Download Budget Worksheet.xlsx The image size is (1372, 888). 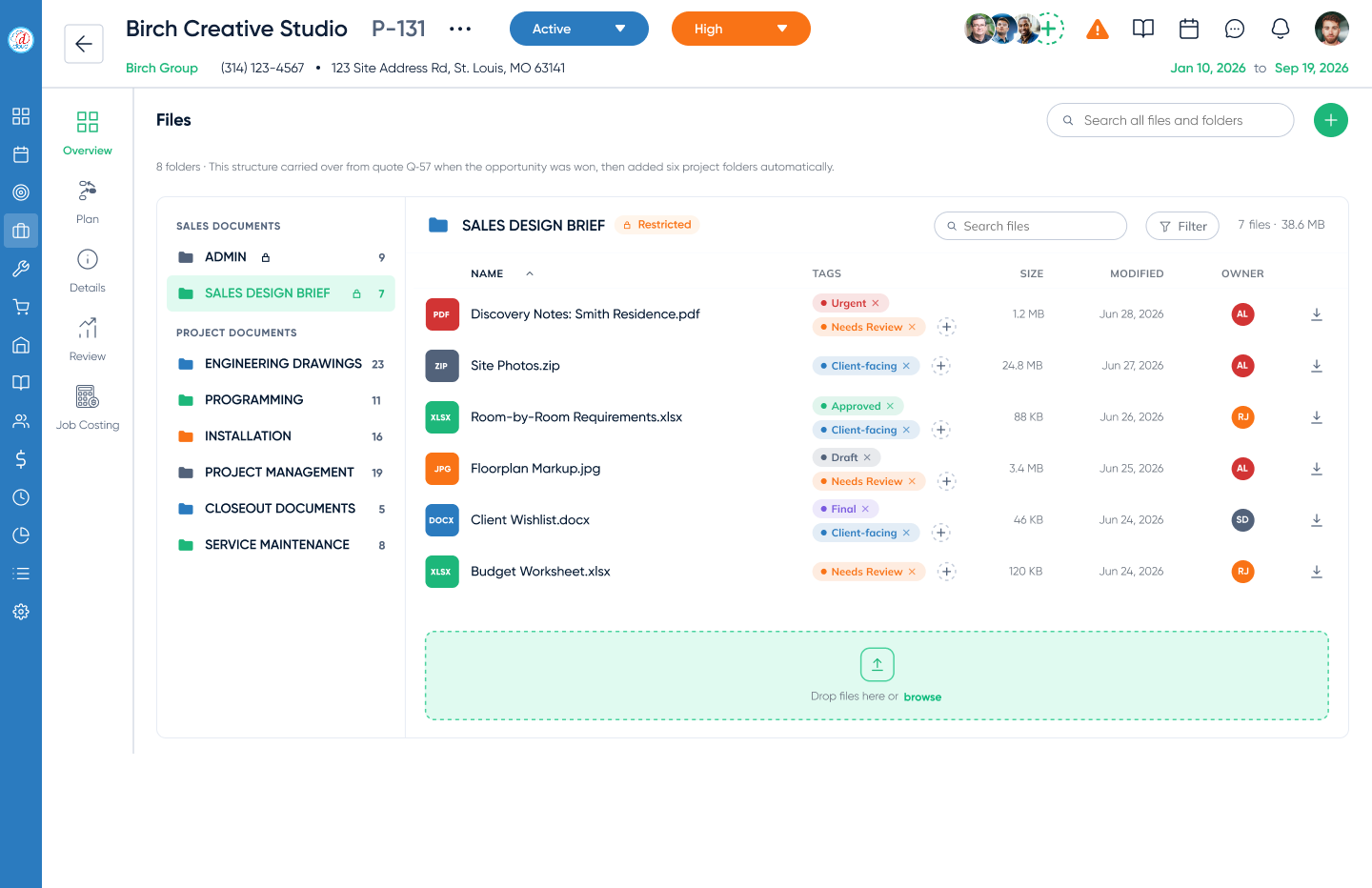coord(1317,572)
